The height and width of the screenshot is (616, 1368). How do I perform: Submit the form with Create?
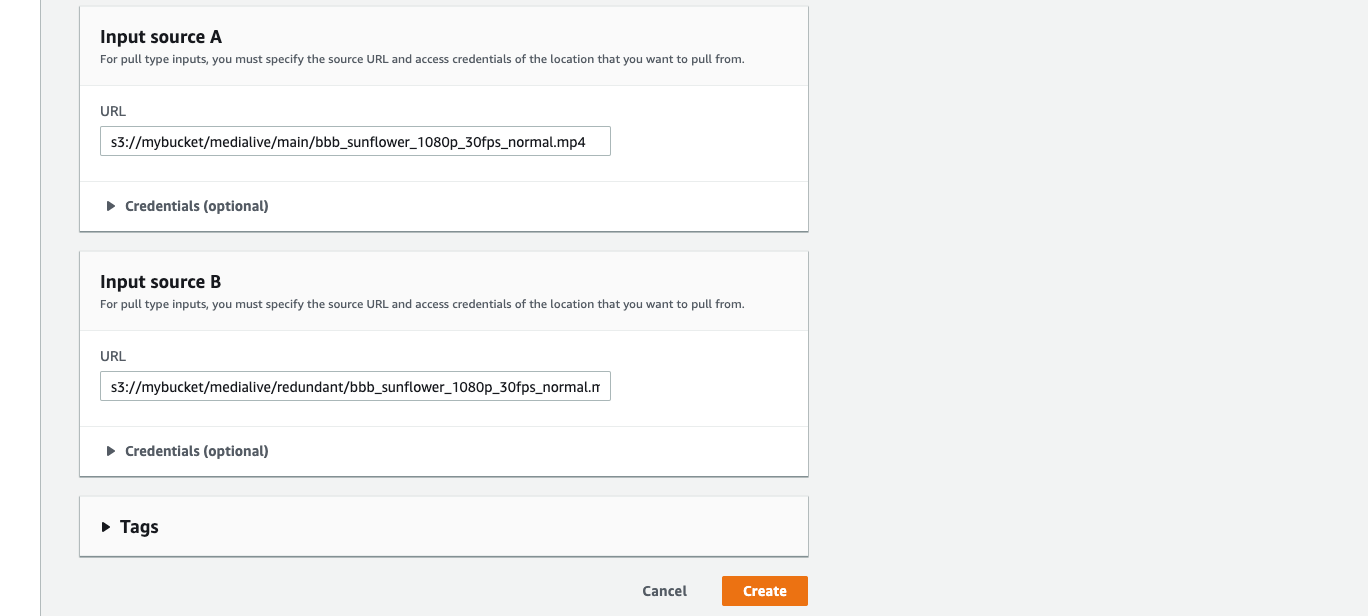(x=764, y=591)
